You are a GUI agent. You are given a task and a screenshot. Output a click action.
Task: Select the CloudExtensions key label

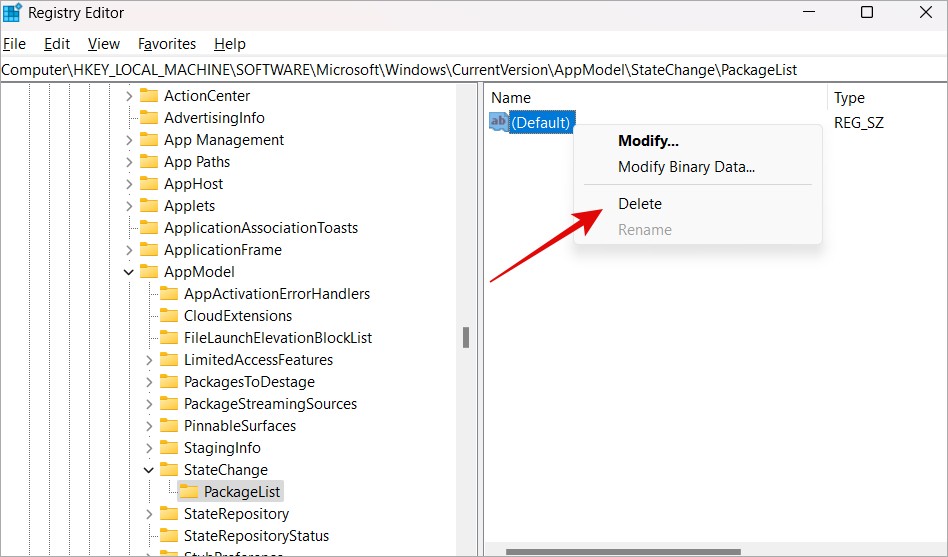click(238, 316)
